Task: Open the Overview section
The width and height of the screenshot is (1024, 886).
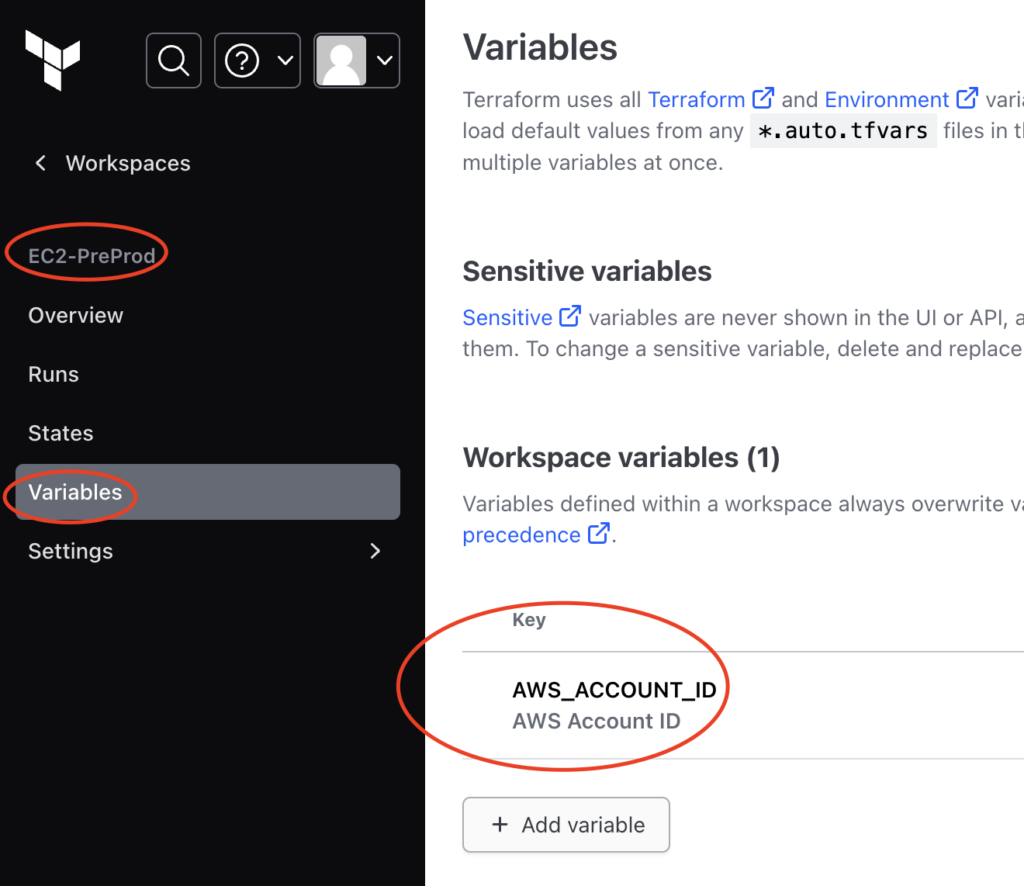Action: [76, 315]
